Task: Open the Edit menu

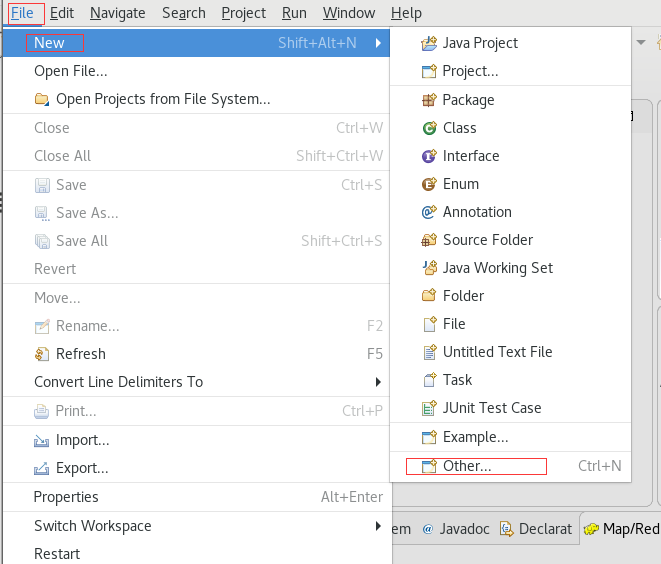Action: pos(62,13)
